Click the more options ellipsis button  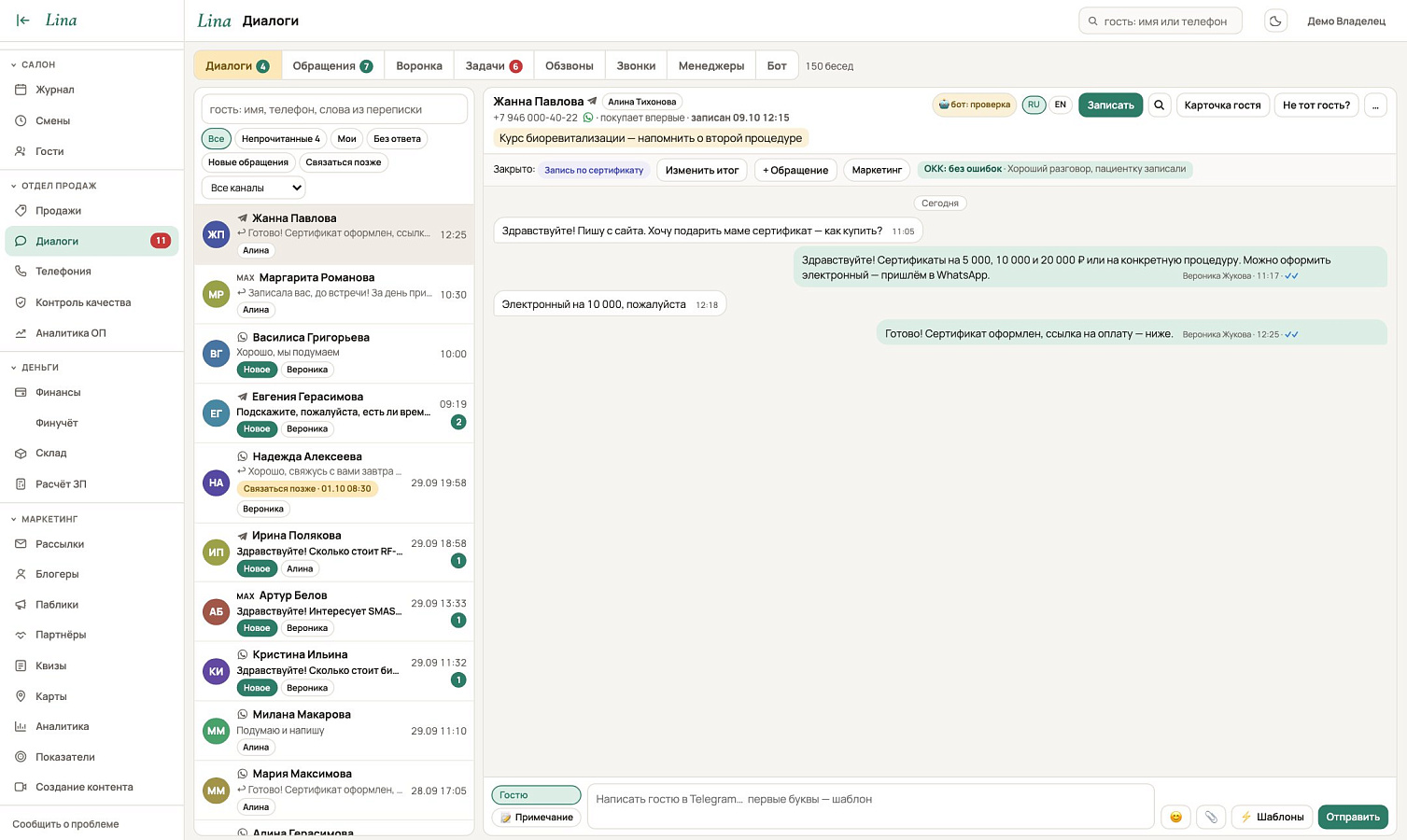pyautogui.click(x=1375, y=105)
